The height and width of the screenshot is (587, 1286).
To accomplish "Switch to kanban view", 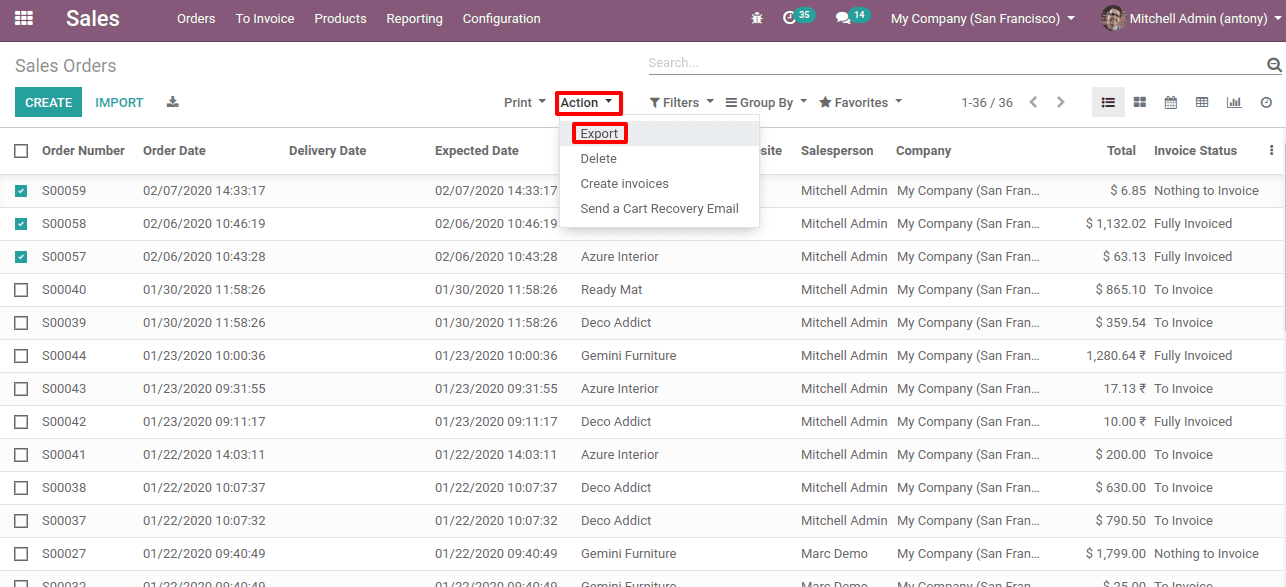I will (x=1140, y=102).
